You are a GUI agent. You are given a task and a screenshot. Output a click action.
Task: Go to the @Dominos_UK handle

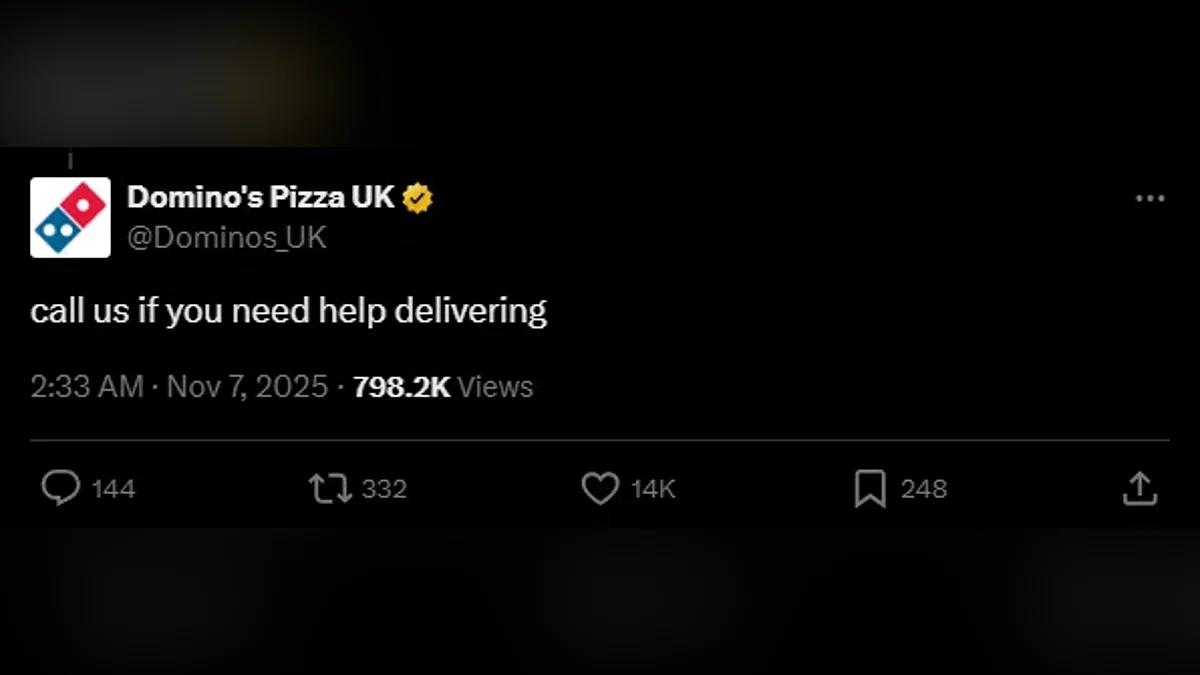point(227,238)
